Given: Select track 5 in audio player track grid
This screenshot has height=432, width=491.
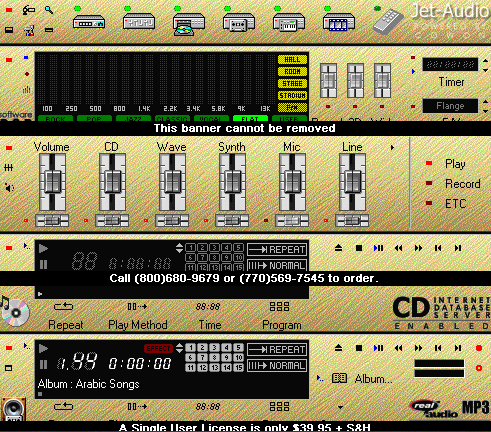Looking at the screenshot, I should [x=238, y=348].
